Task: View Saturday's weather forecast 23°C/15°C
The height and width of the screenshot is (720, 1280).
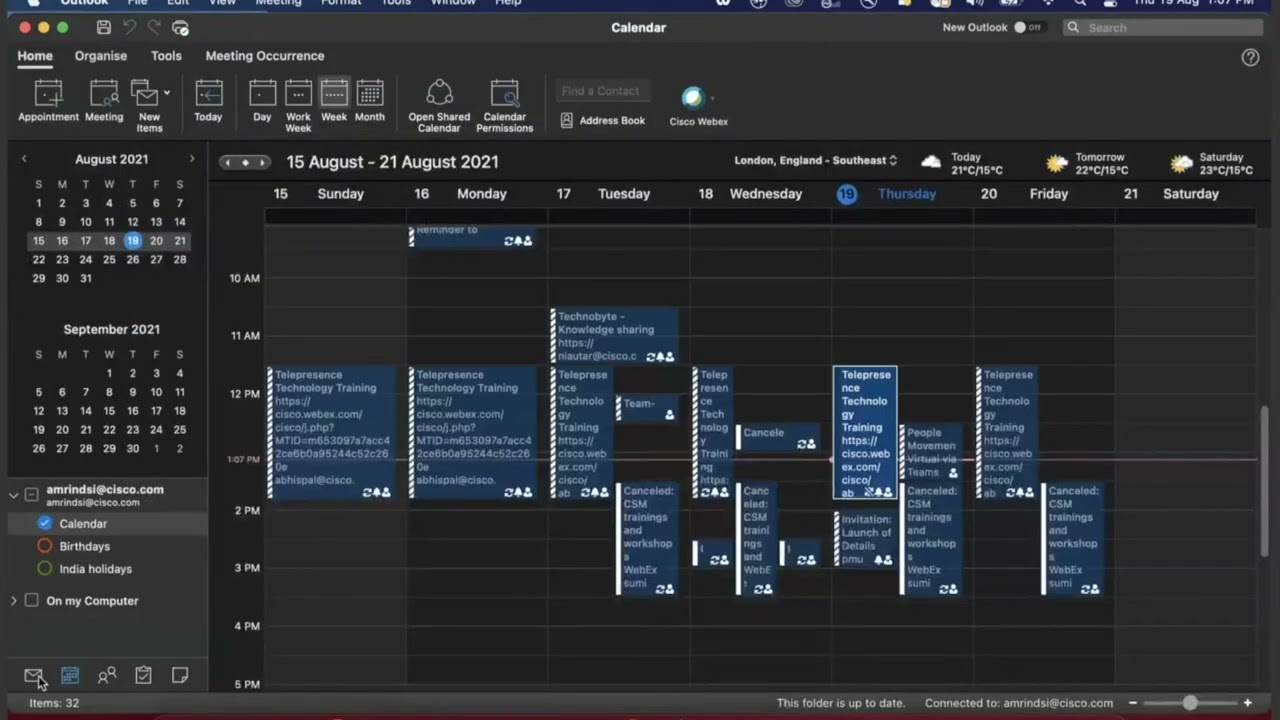Action: pyautogui.click(x=1211, y=163)
